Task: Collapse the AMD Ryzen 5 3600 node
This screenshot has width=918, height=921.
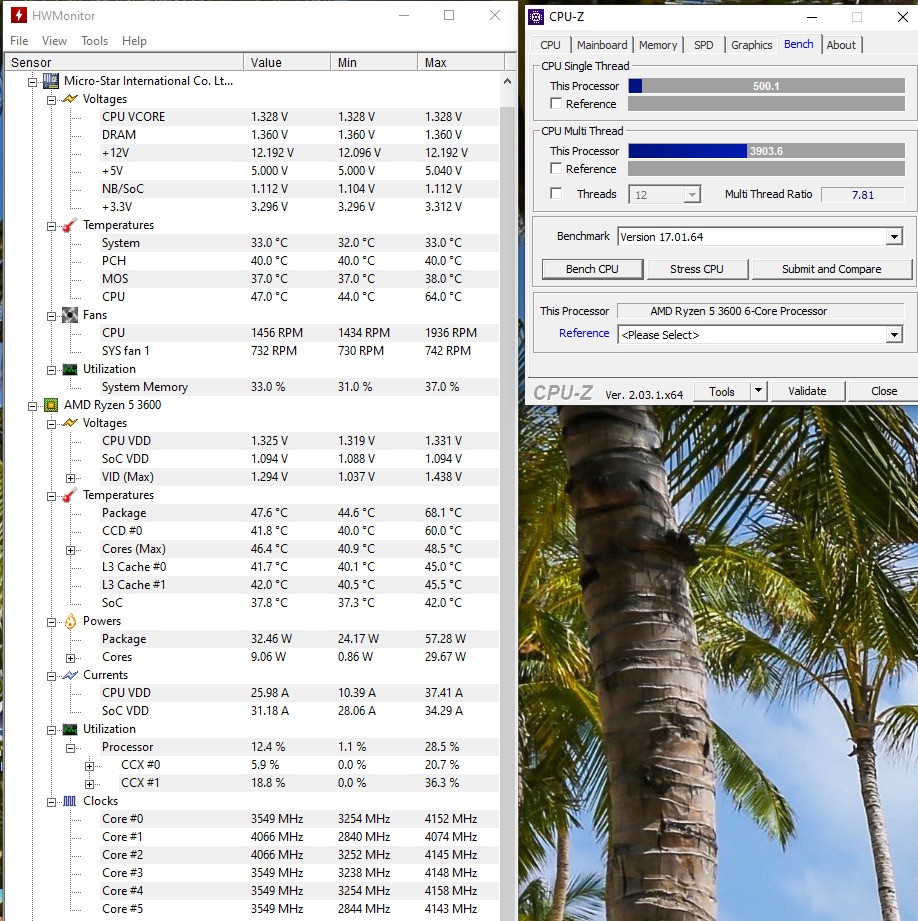Action: (33, 406)
